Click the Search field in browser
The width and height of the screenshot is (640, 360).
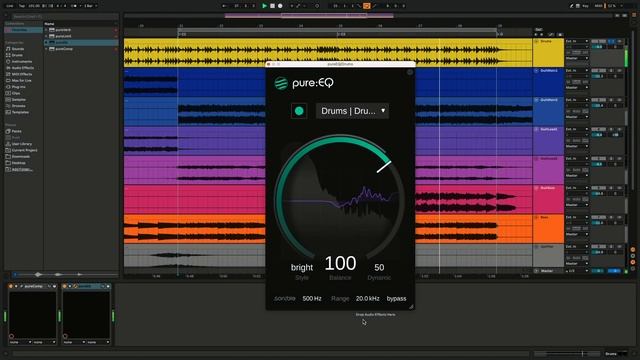pyautogui.click(x=65, y=16)
